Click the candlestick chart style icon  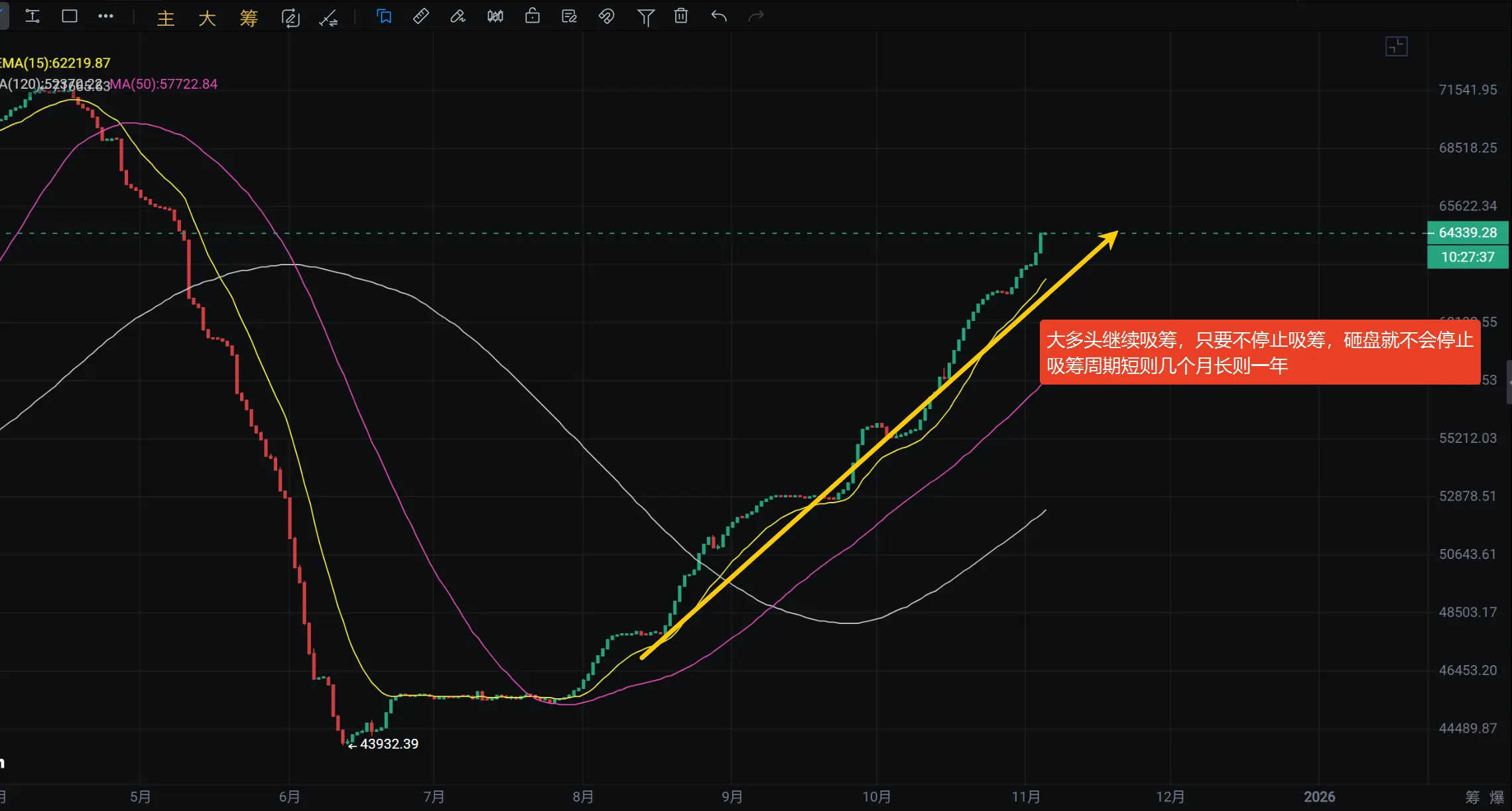pyautogui.click(x=495, y=17)
